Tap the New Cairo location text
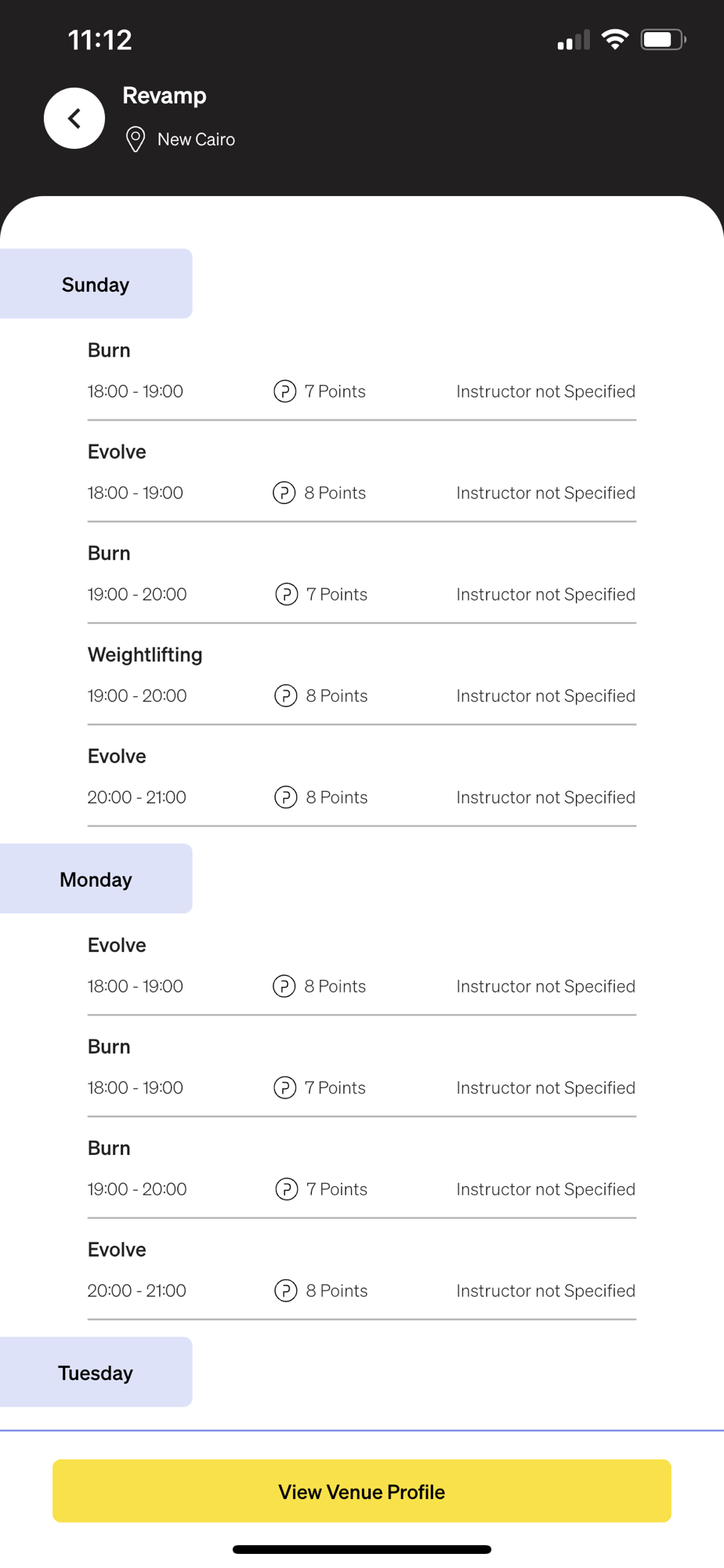 [x=196, y=140]
